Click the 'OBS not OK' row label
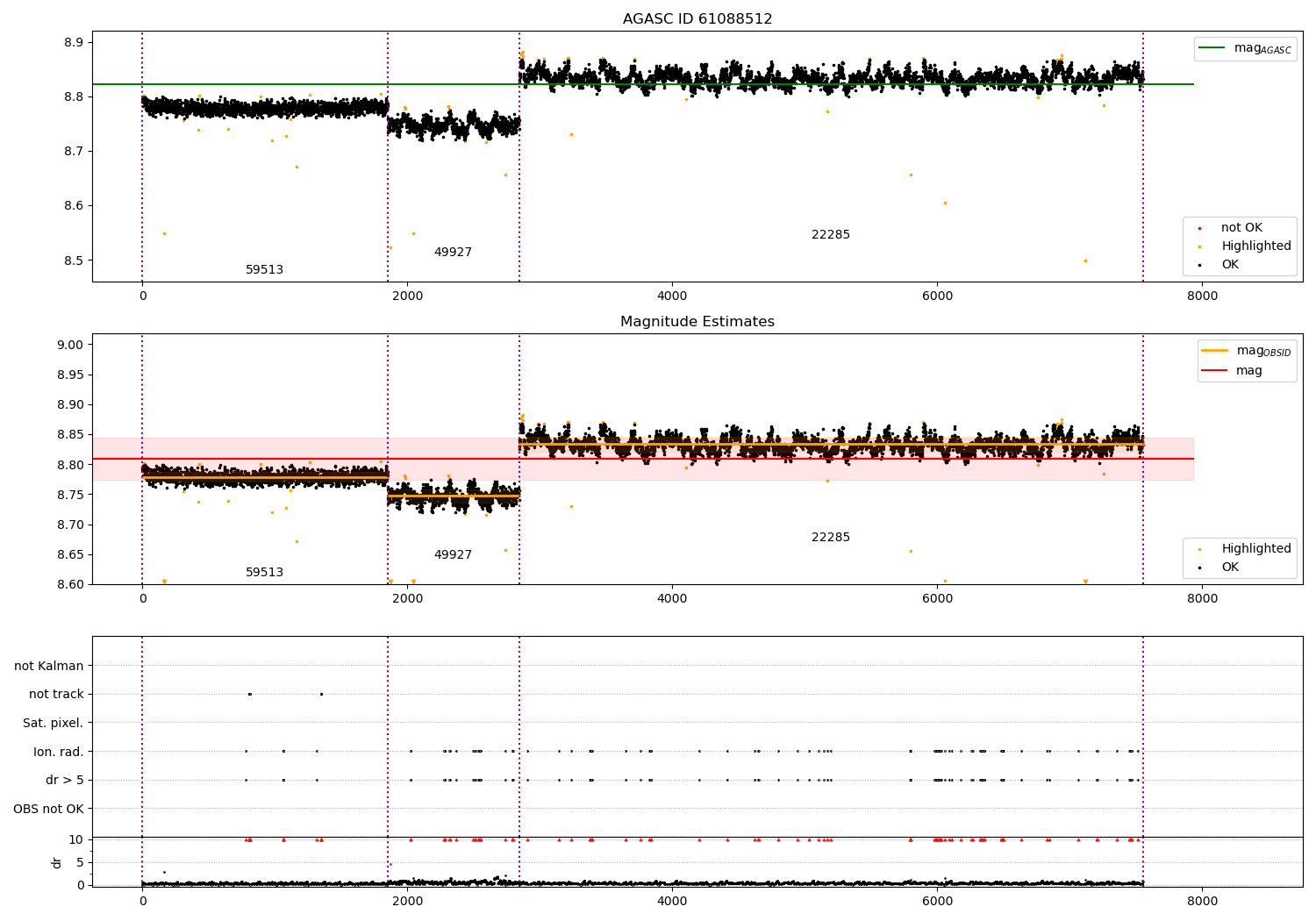 tap(48, 809)
